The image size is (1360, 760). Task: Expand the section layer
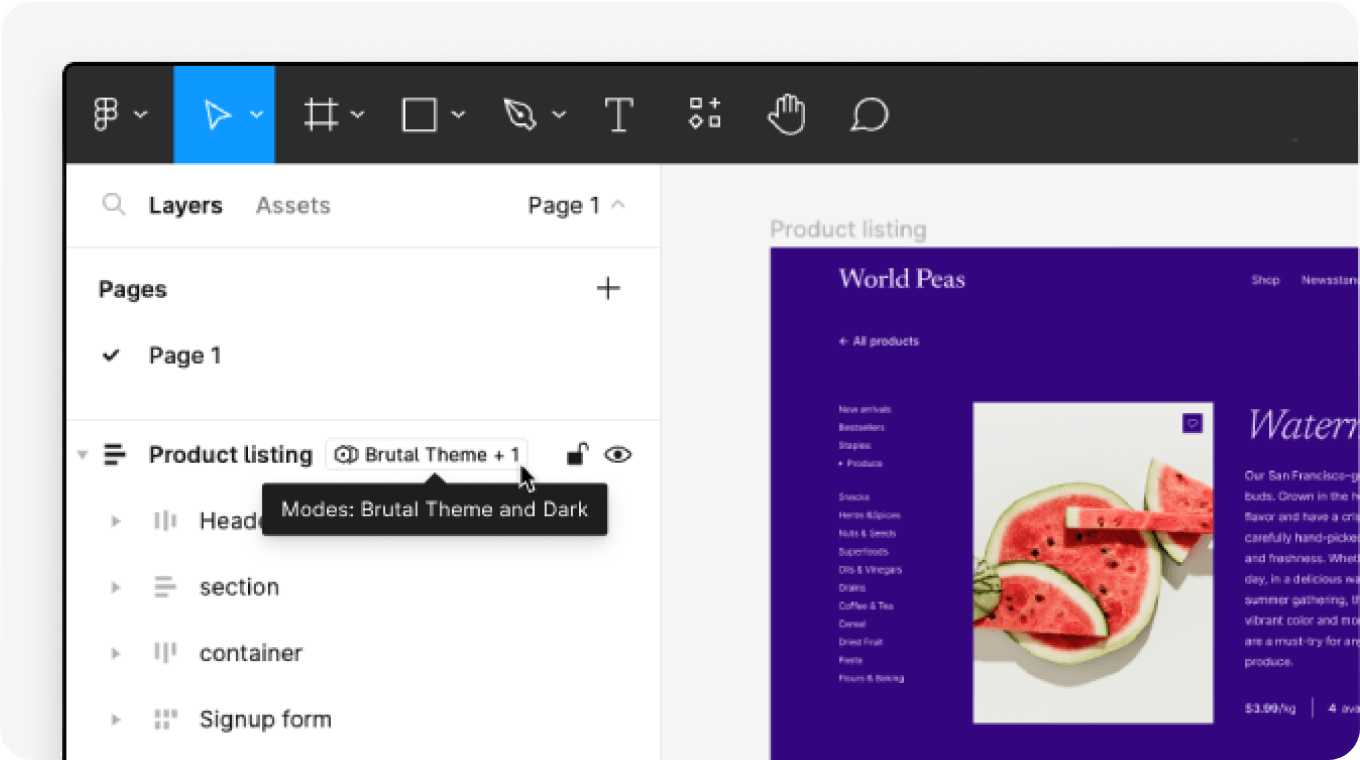pyautogui.click(x=116, y=587)
